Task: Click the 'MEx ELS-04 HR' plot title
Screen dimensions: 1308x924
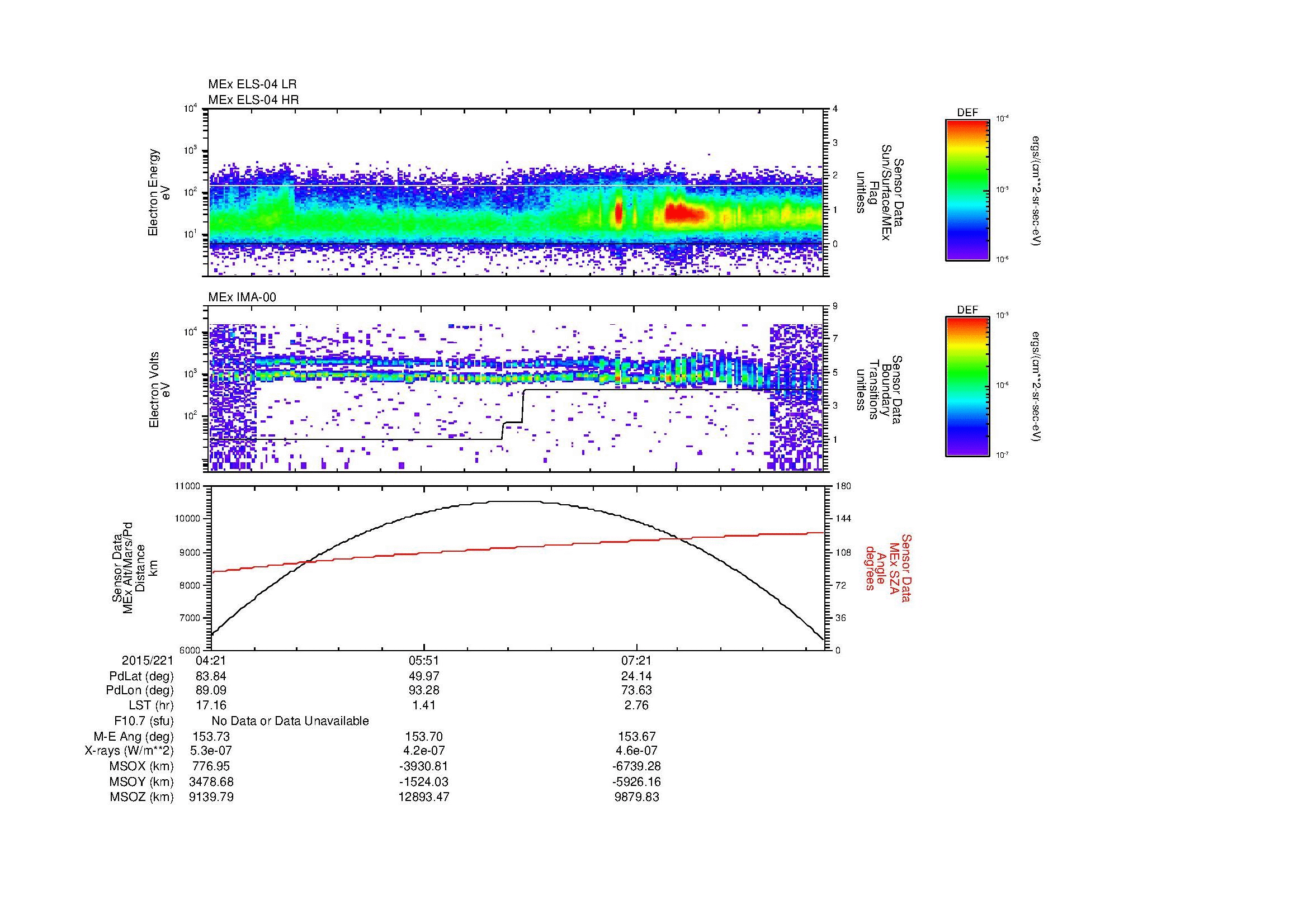Action: [253, 100]
